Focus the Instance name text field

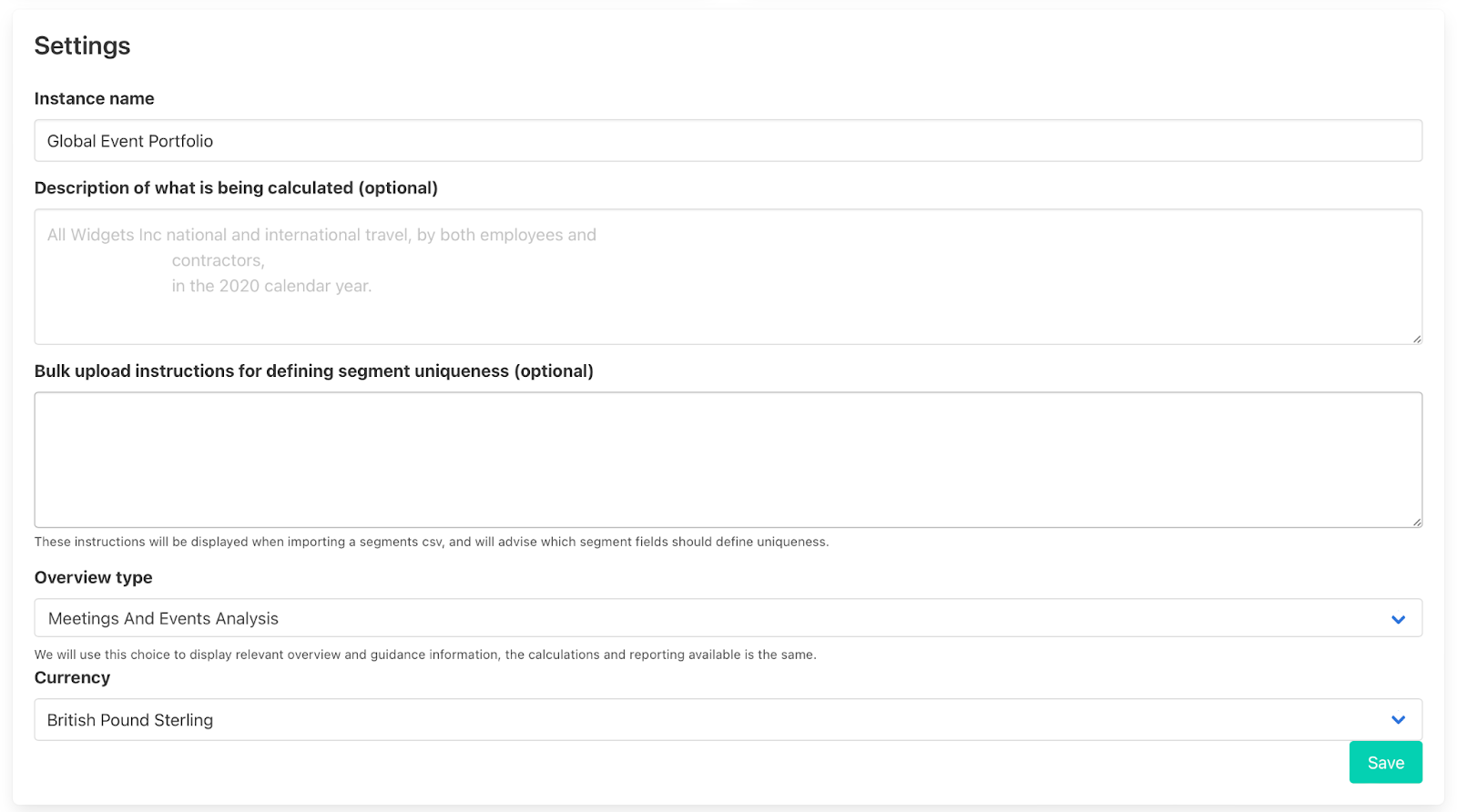tap(728, 141)
